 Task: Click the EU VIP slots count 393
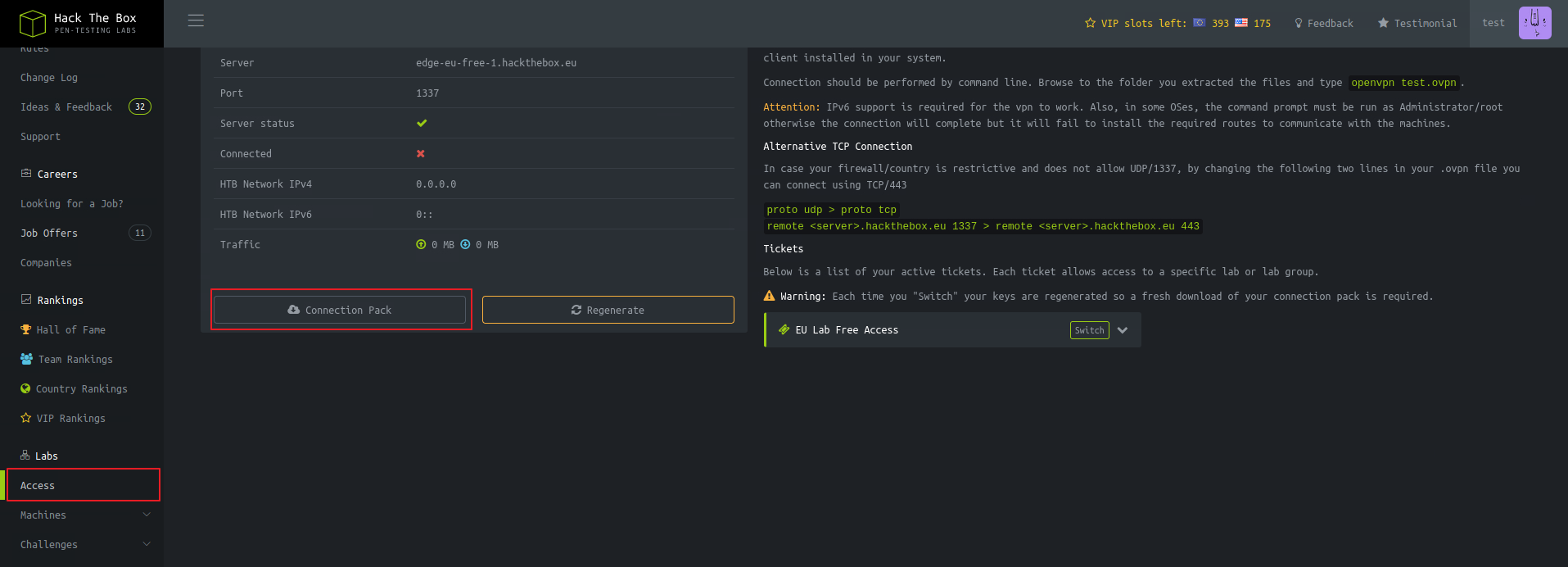pyautogui.click(x=1220, y=23)
